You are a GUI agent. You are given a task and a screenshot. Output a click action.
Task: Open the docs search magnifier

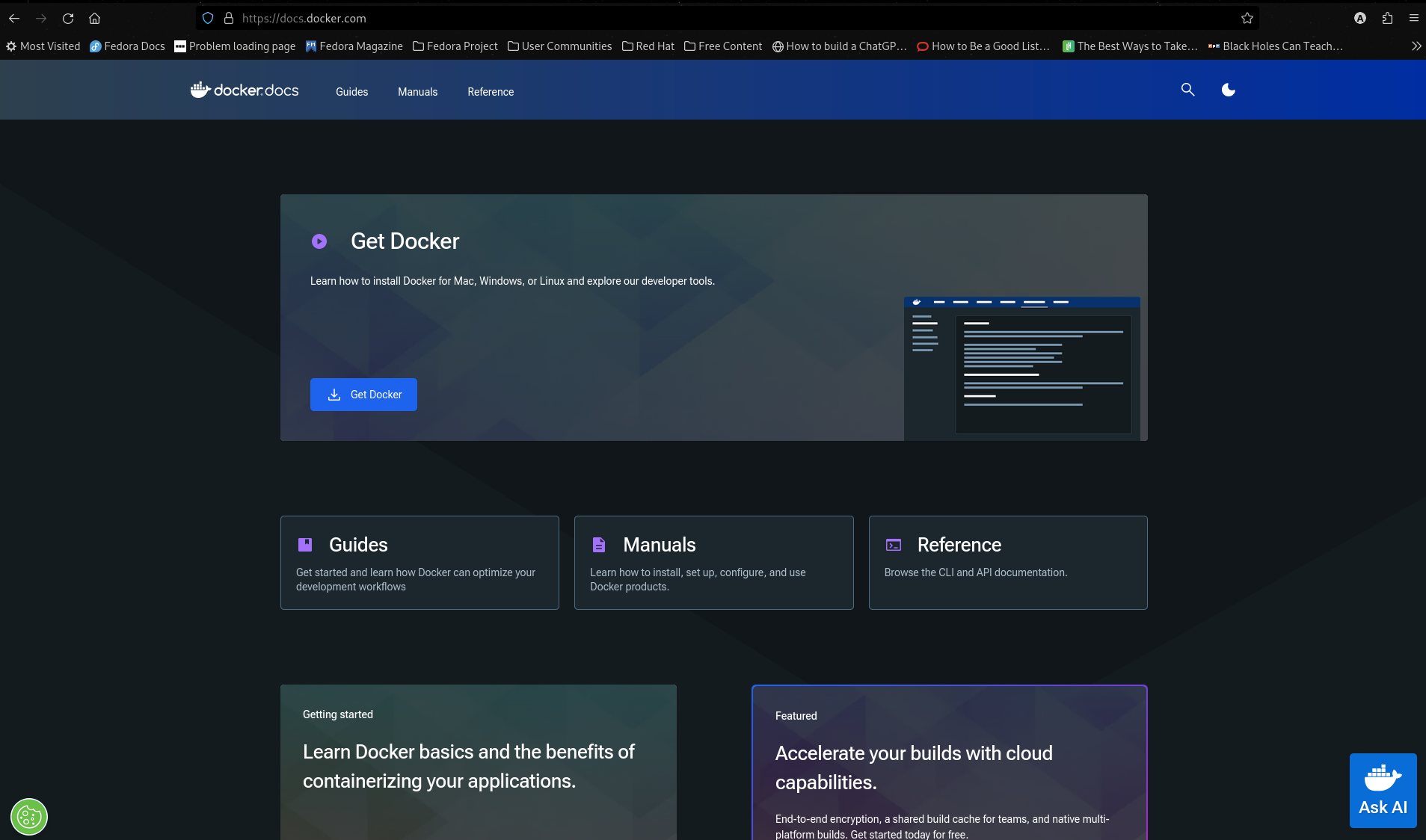point(1187,90)
